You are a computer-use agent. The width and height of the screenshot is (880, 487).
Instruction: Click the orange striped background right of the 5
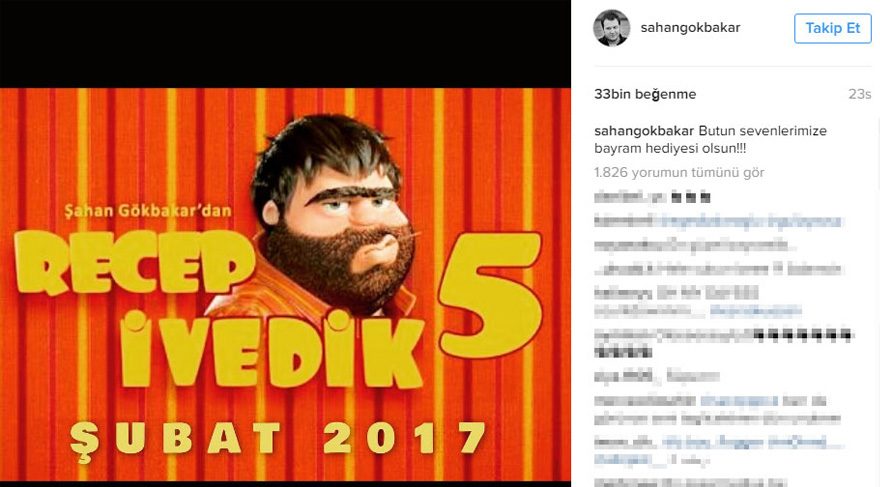click(x=557, y=281)
